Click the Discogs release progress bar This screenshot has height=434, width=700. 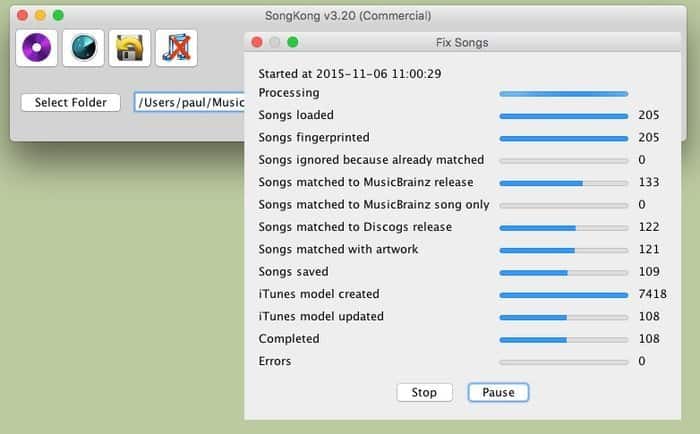click(x=563, y=228)
